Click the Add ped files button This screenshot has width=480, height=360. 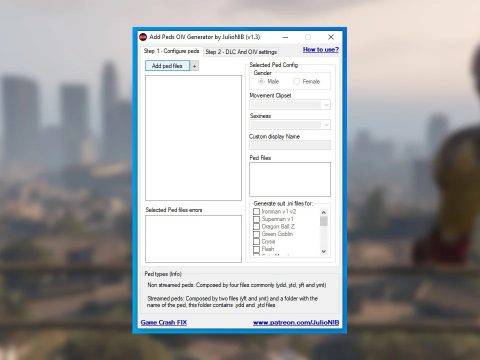(167, 66)
